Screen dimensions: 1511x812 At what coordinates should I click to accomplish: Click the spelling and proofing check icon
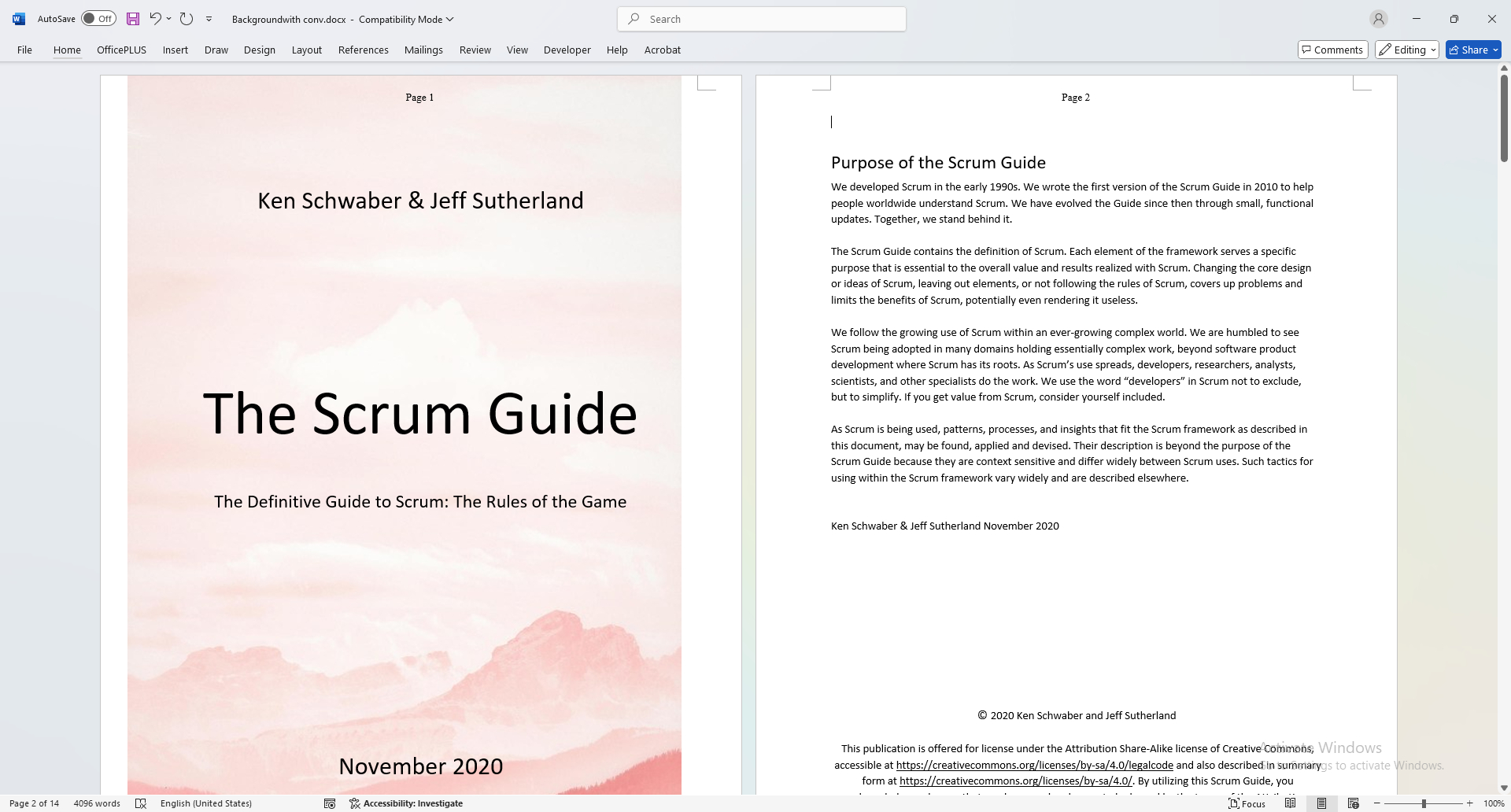tap(141, 803)
